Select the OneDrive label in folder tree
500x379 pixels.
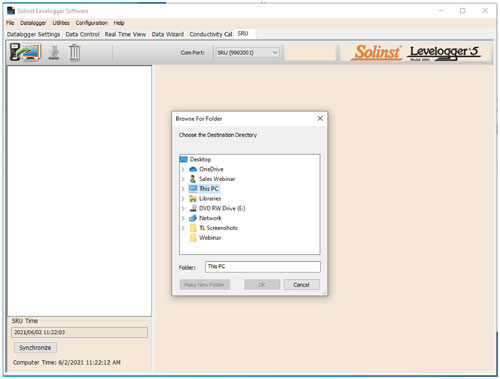click(x=211, y=169)
